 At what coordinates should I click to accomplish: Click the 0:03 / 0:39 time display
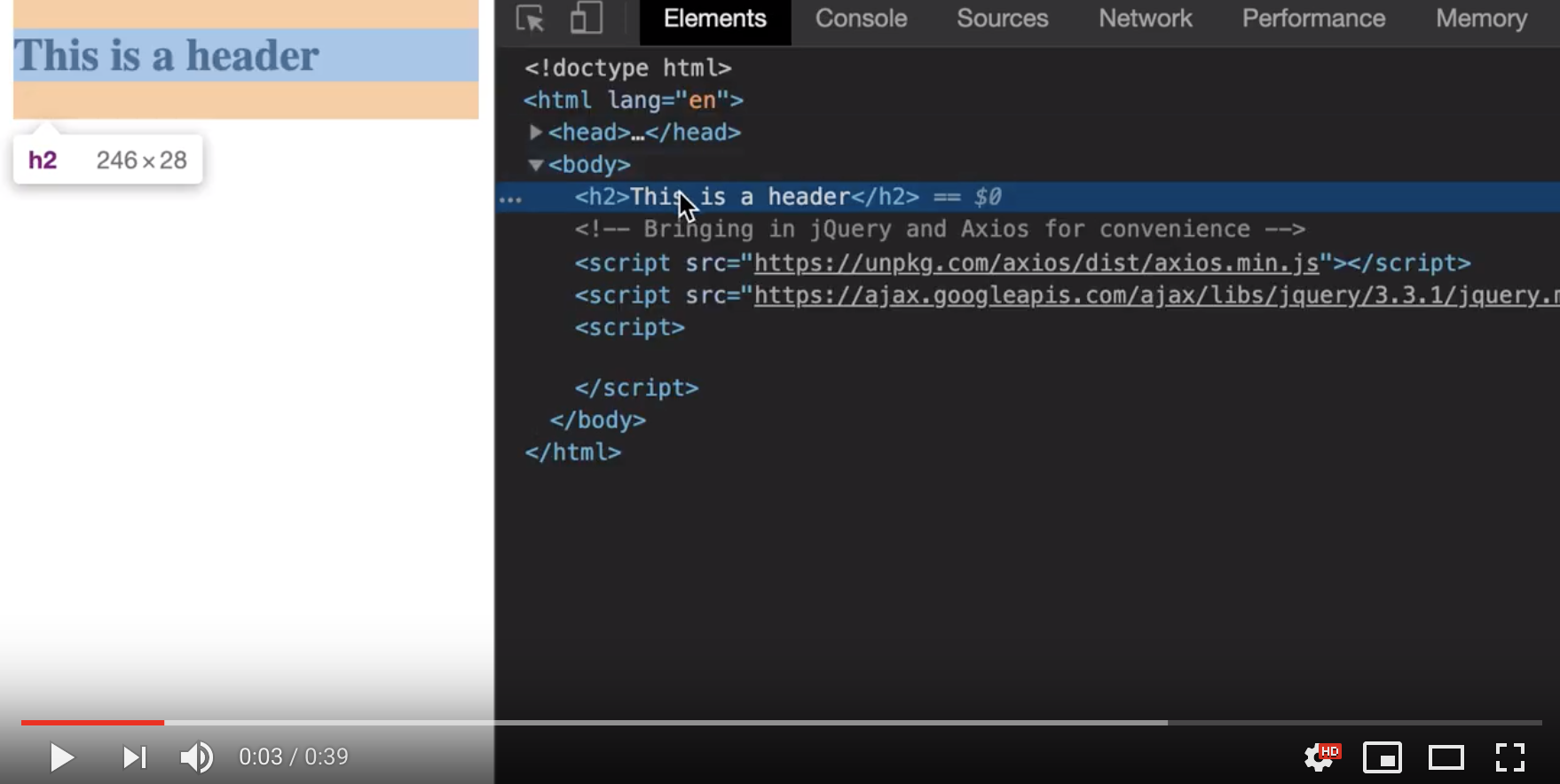(x=294, y=757)
